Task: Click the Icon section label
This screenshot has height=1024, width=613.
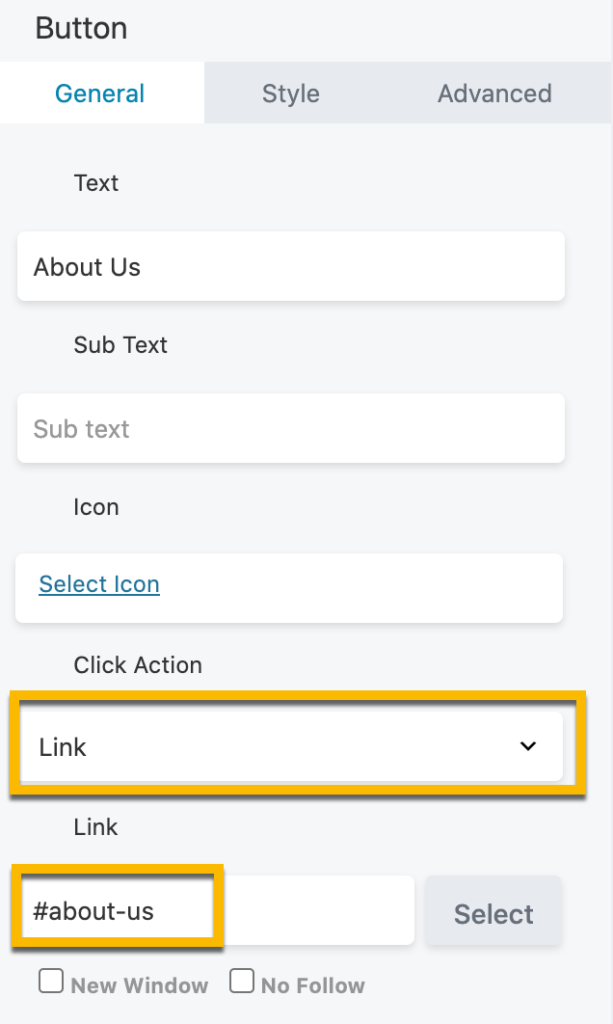Action: click(x=96, y=507)
